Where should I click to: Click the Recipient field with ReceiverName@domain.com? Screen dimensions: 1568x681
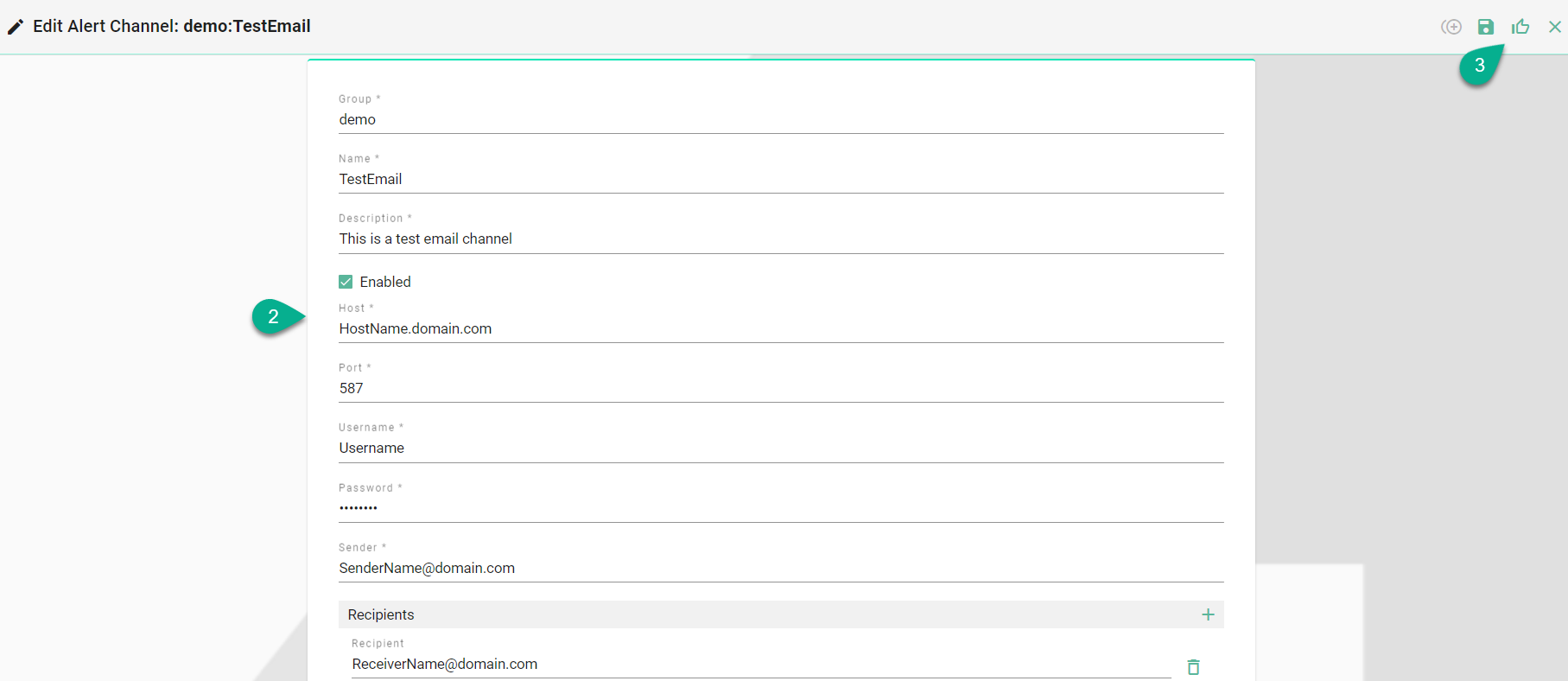[x=760, y=664]
